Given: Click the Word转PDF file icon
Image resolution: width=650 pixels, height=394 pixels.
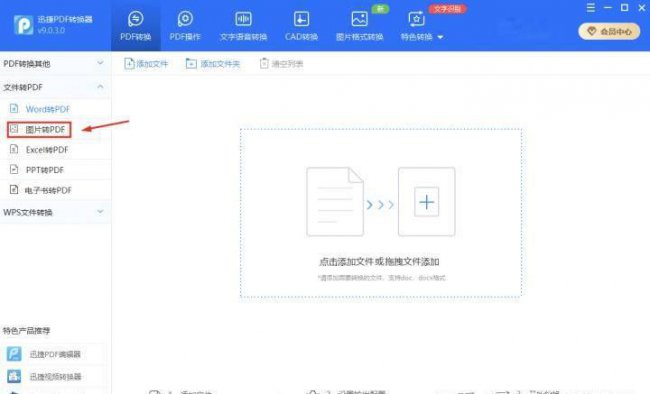Looking at the screenshot, I should (14, 109).
